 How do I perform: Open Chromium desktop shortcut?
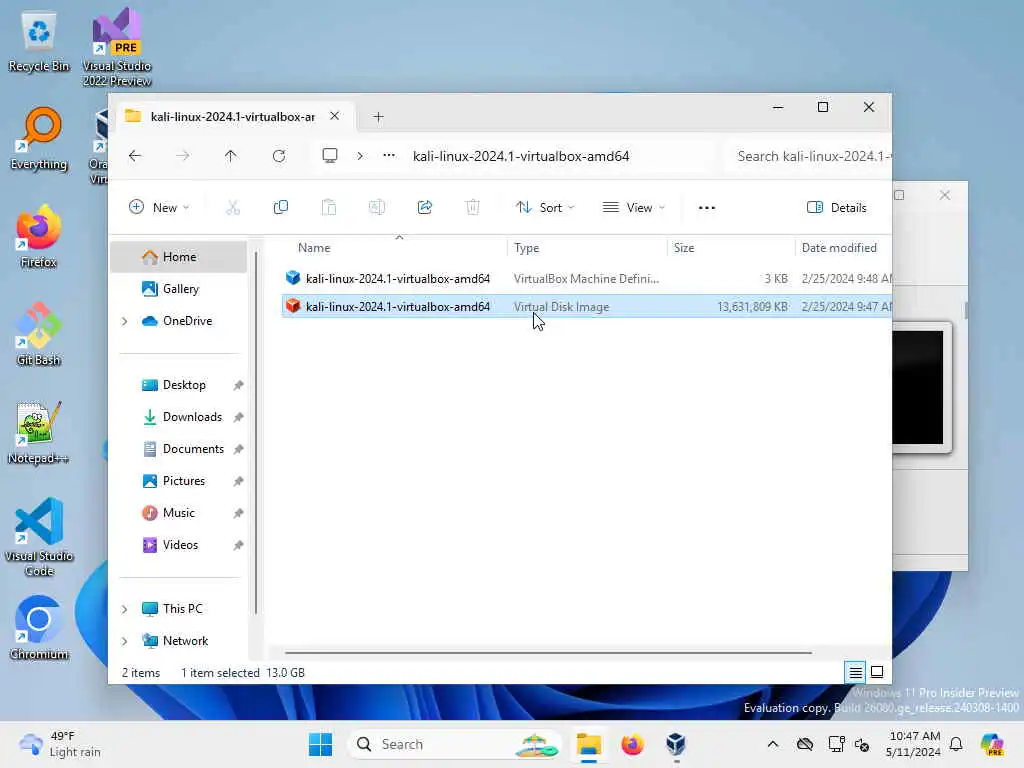pos(39,628)
